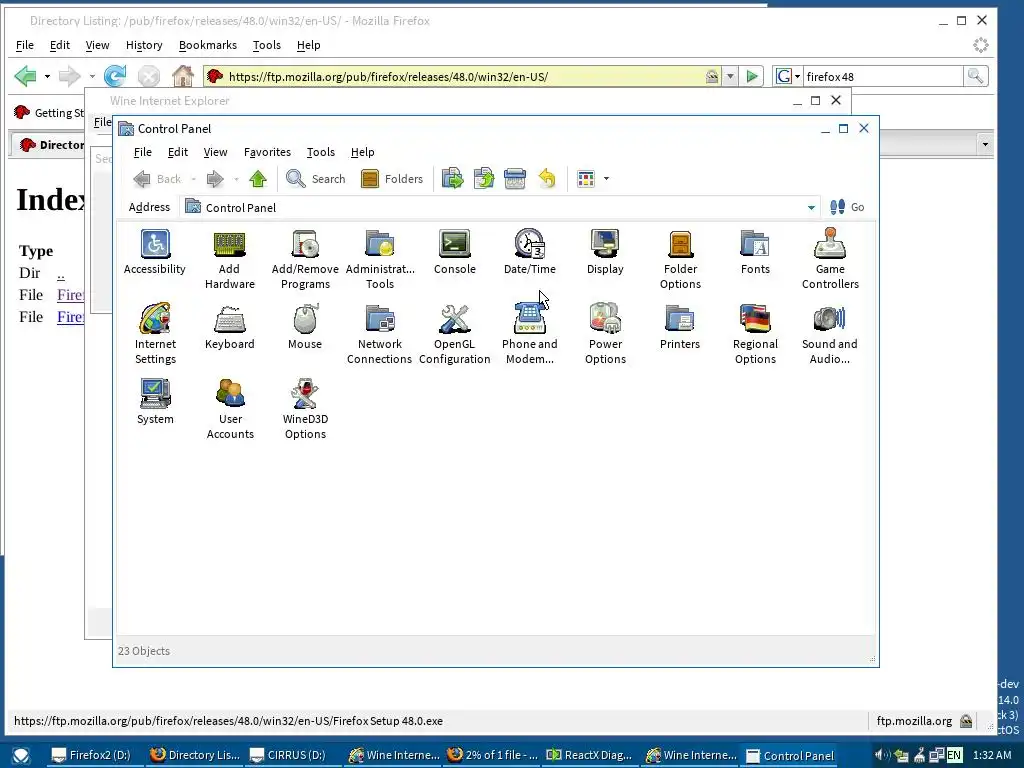Open Add Hardware applet
Screen dimensions: 1024x768
point(229,259)
